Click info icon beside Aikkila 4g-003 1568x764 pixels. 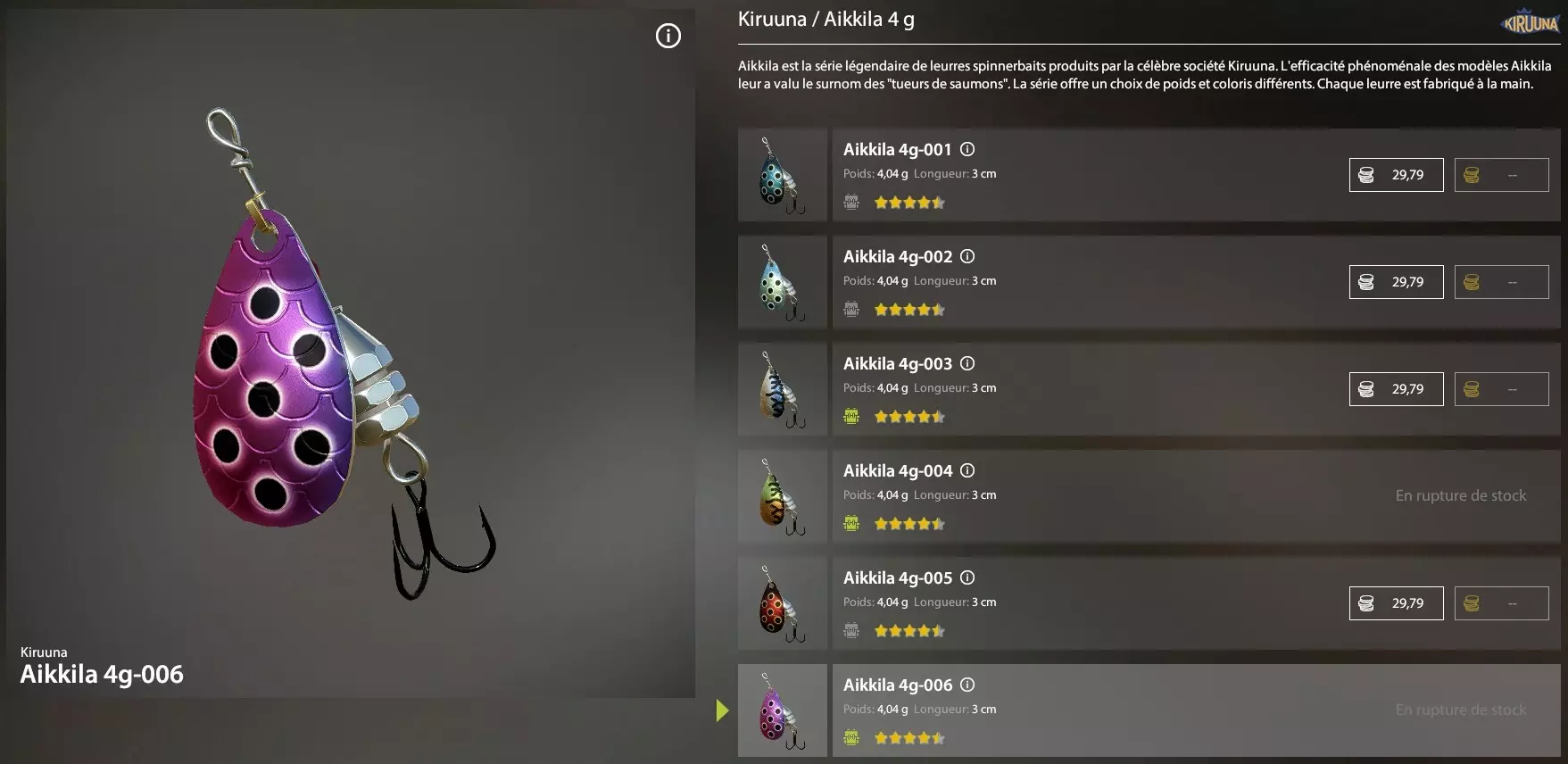[967, 363]
